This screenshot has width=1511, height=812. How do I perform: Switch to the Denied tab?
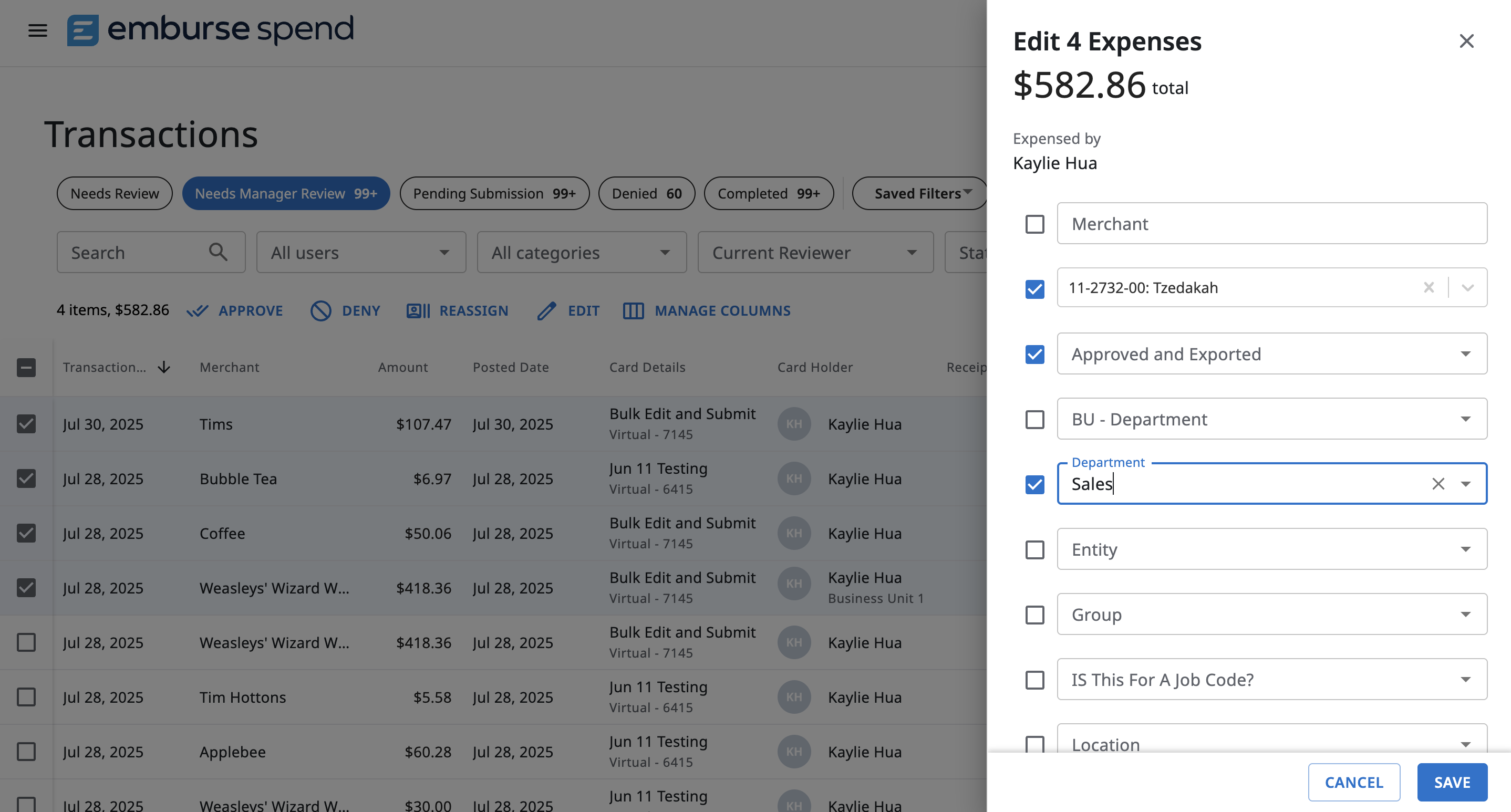[x=646, y=193]
